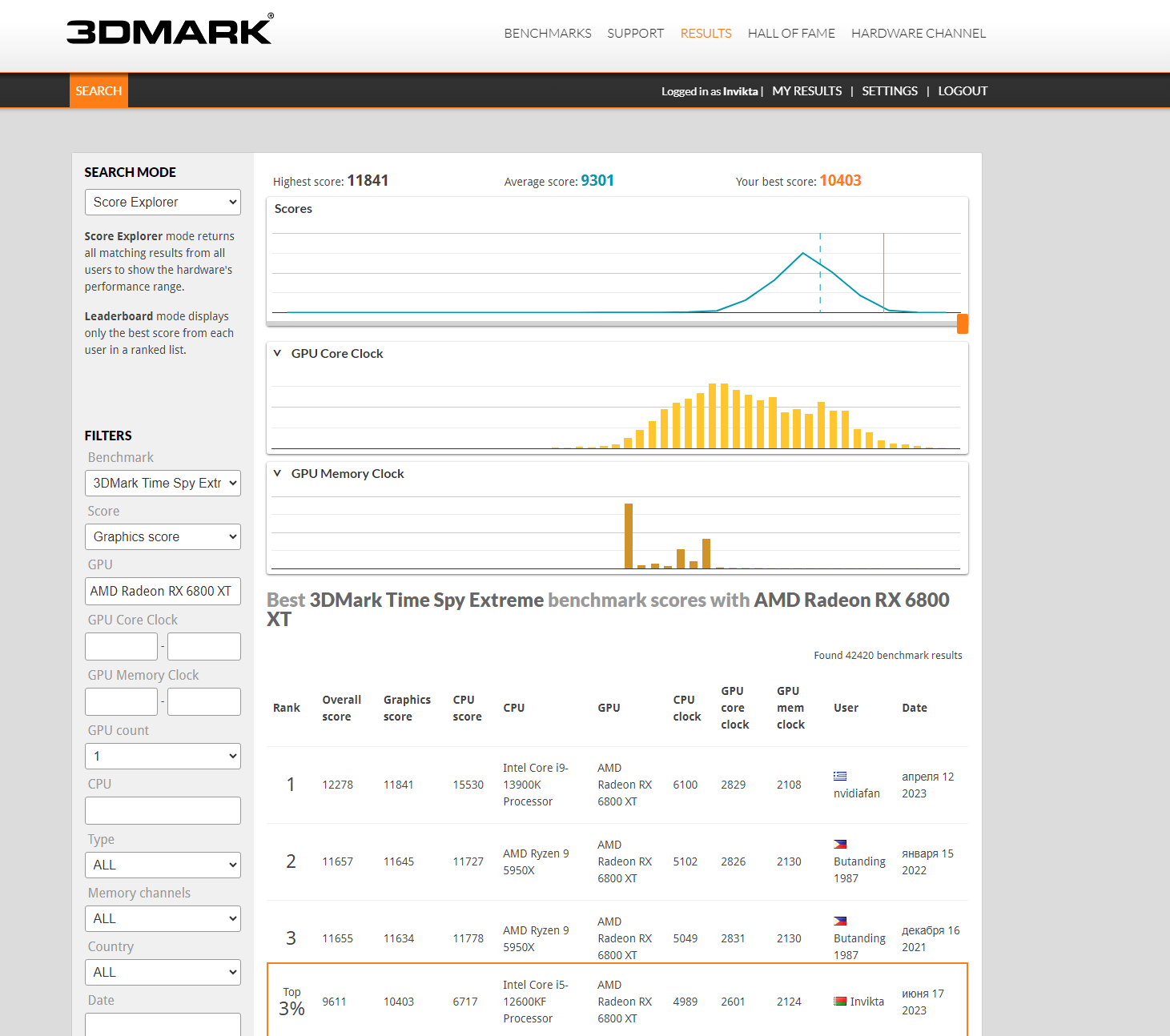Click the Found 42420 benchmark results text
Viewport: 1170px width, 1036px height.
[x=888, y=655]
